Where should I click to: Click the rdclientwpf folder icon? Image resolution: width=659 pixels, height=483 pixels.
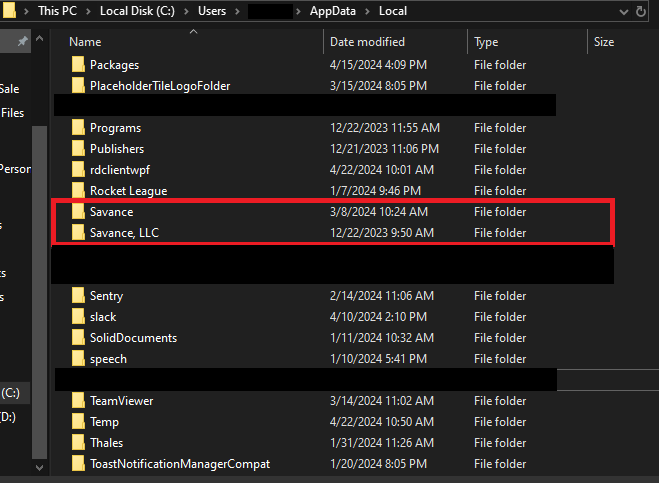(78, 170)
